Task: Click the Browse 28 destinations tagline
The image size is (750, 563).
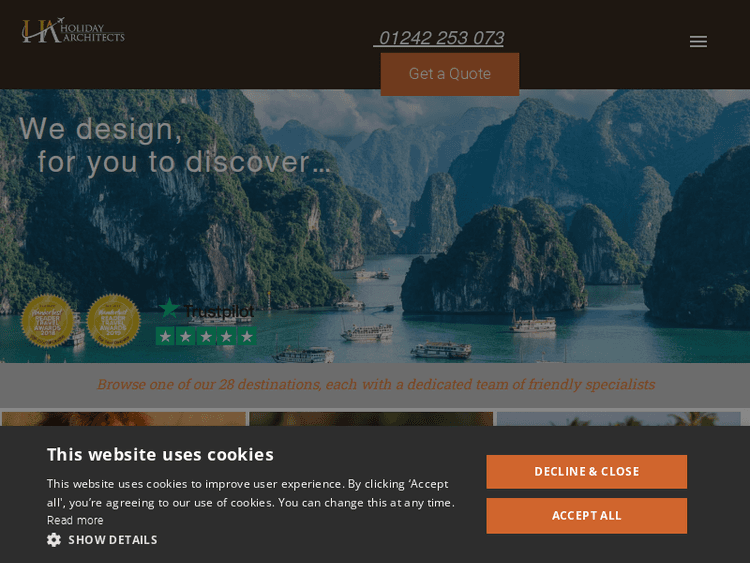Action: coord(376,385)
